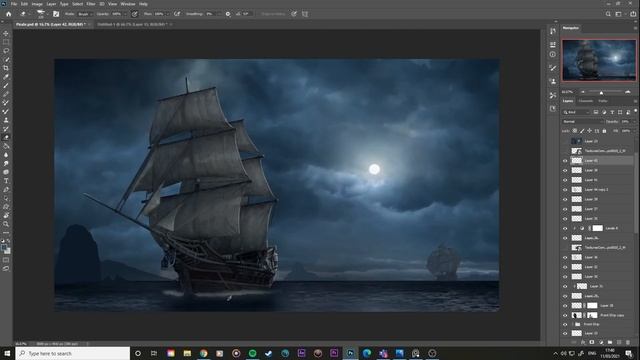Zoom in in the Navigator panel
The width and height of the screenshot is (640, 360).
628,92
